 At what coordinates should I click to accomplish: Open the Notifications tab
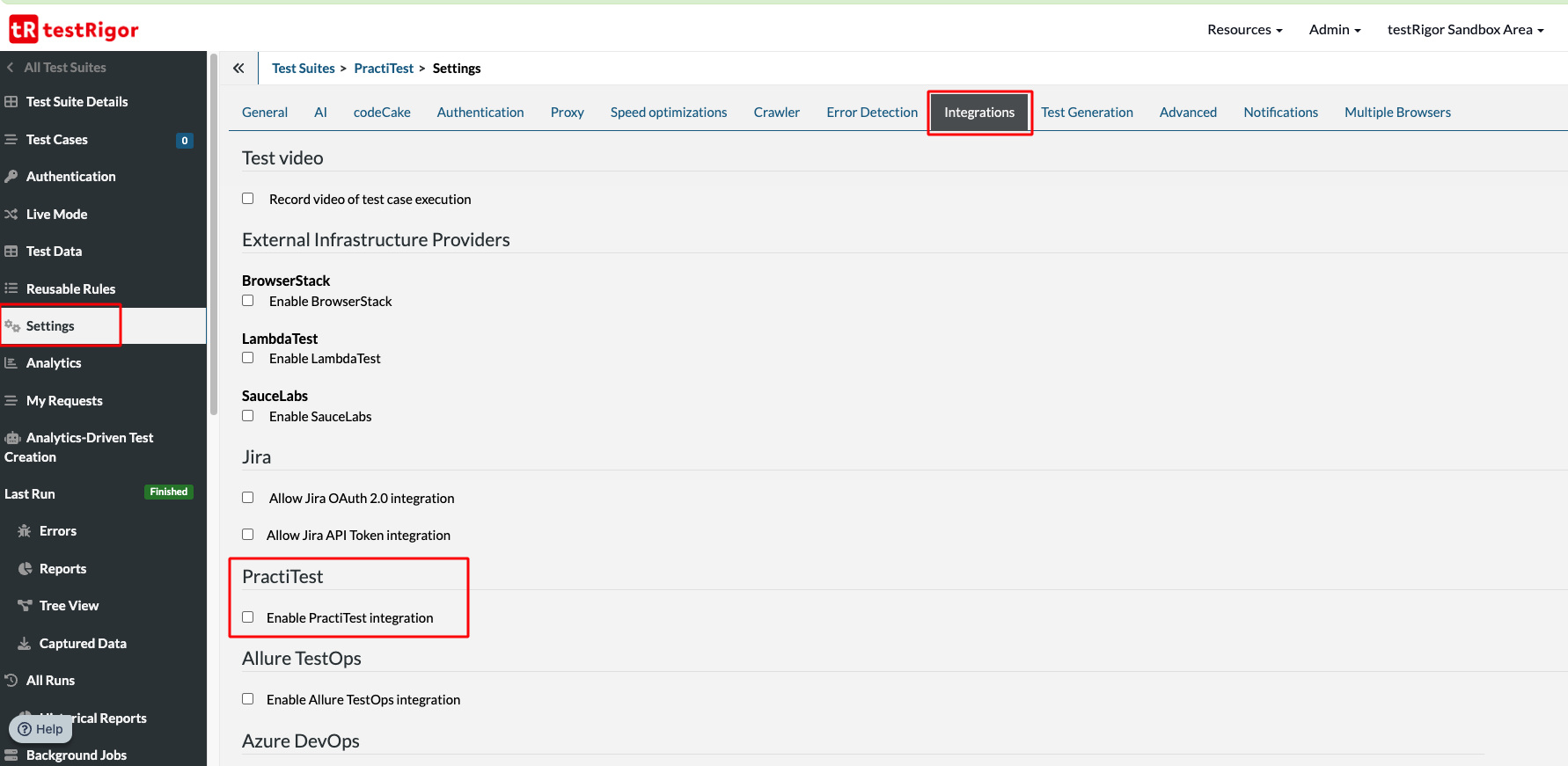[x=1281, y=113]
